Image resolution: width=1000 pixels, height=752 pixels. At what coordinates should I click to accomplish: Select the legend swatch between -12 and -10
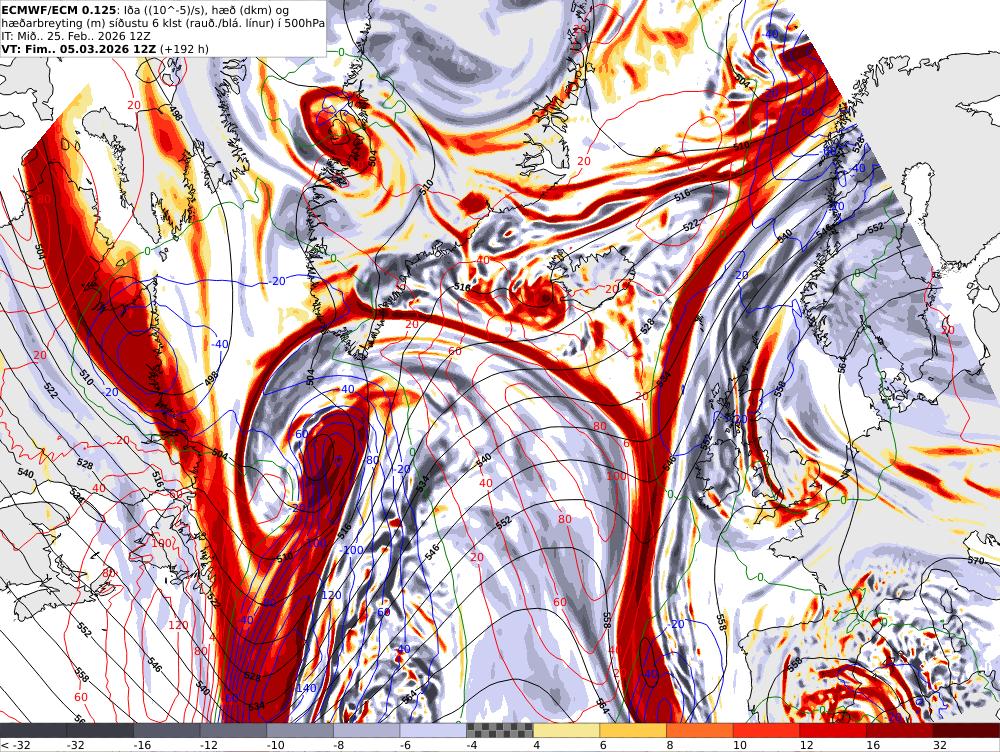[233, 731]
